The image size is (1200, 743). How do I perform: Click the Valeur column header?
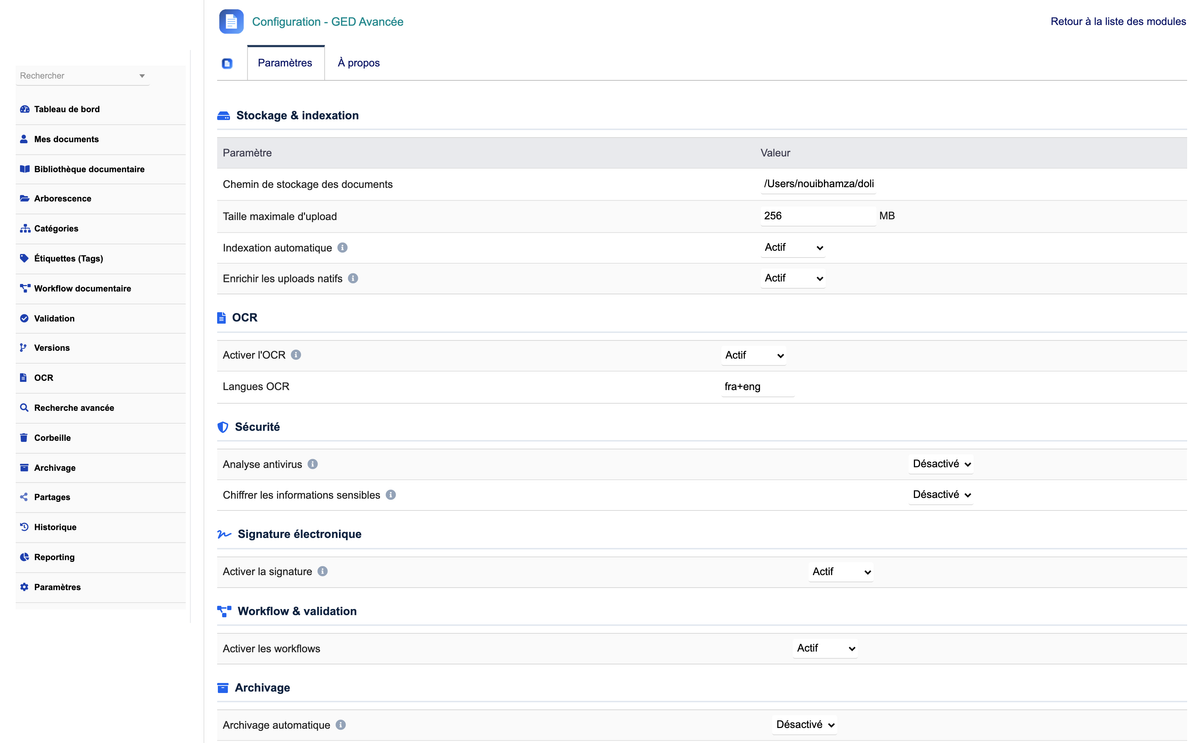775,153
